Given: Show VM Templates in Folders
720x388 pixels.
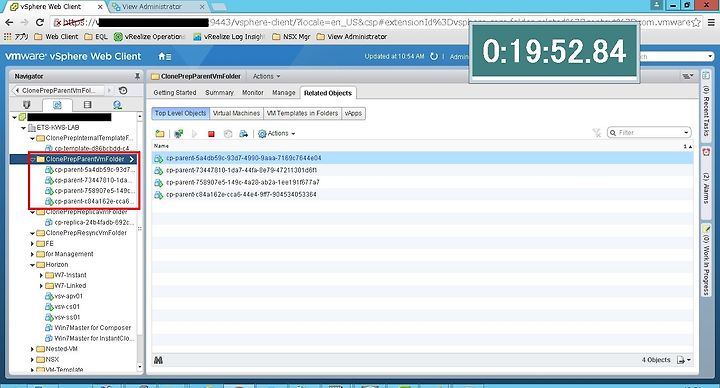Looking at the screenshot, I should click(x=303, y=113).
